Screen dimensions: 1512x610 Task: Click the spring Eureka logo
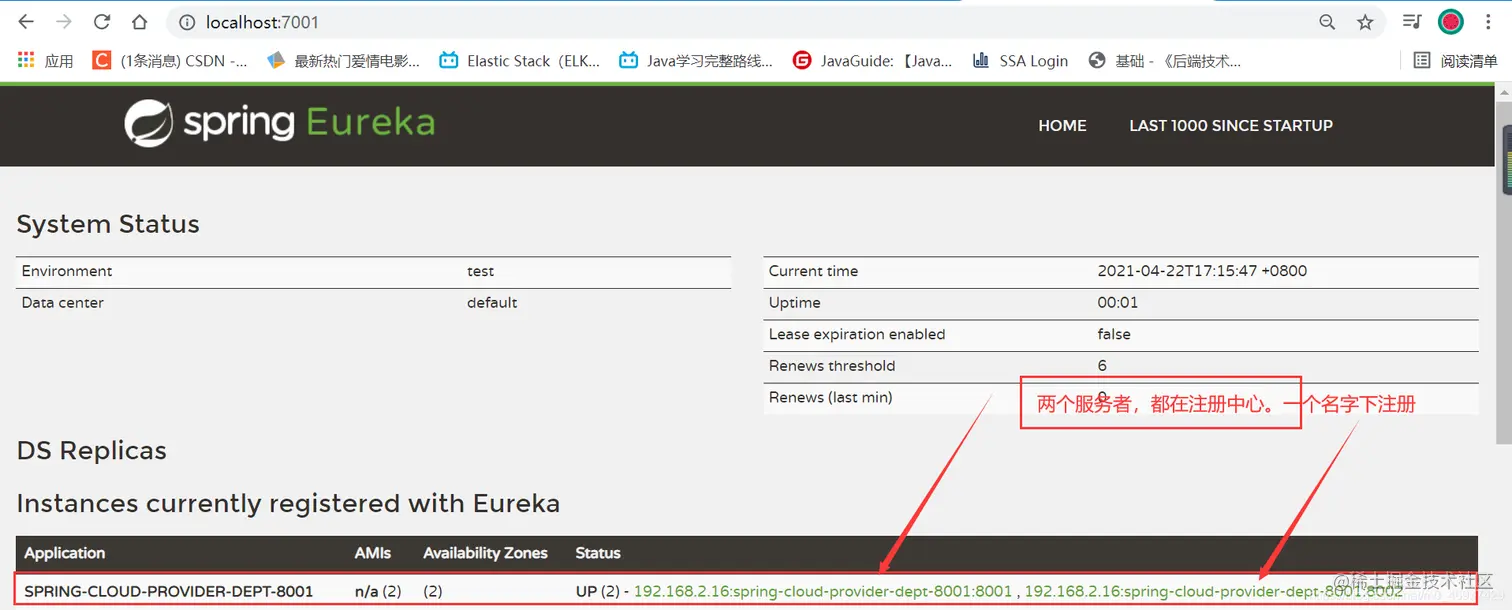280,123
